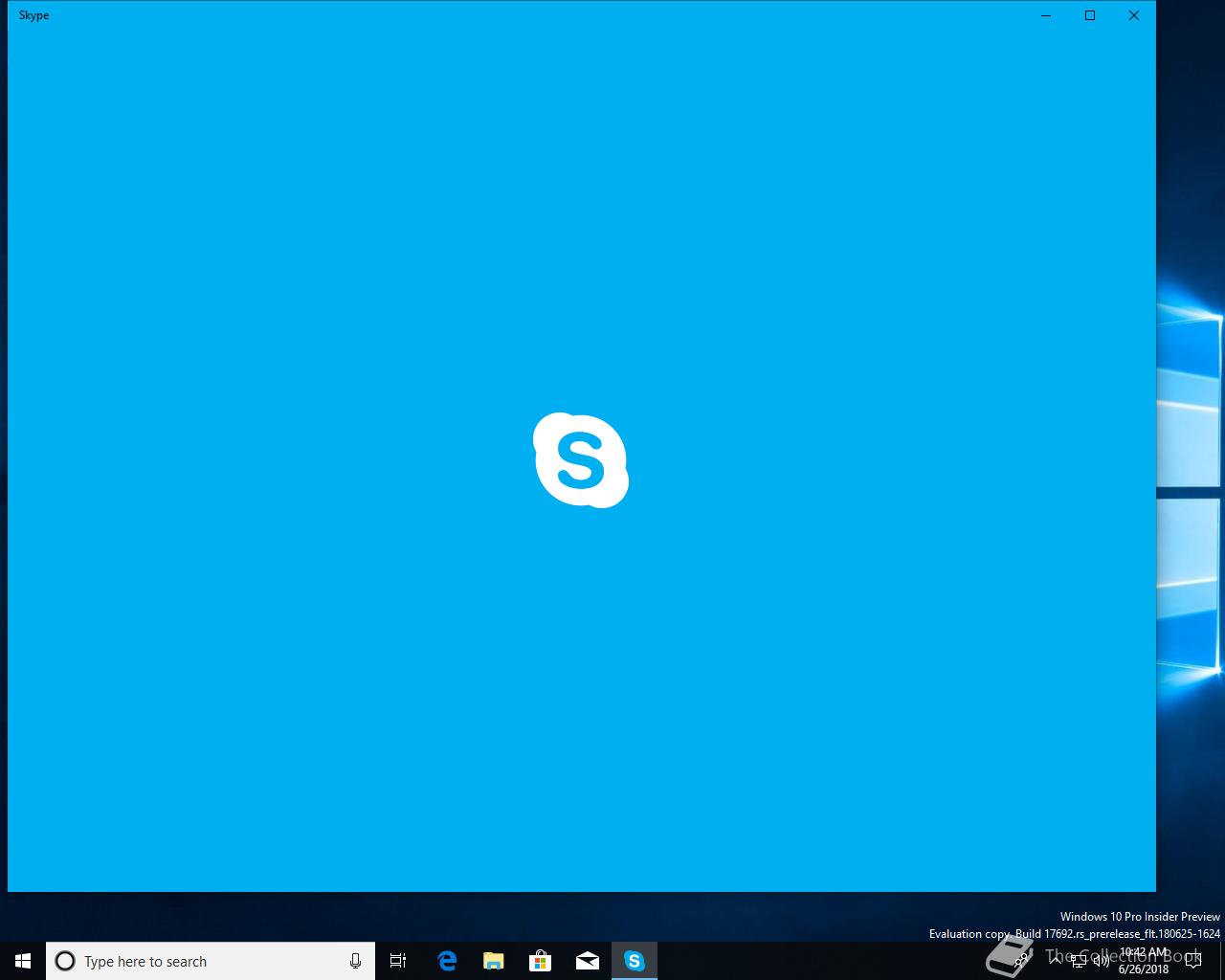Viewport: 1225px width, 980px height.
Task: Maximize the Skype window
Action: point(1090,15)
